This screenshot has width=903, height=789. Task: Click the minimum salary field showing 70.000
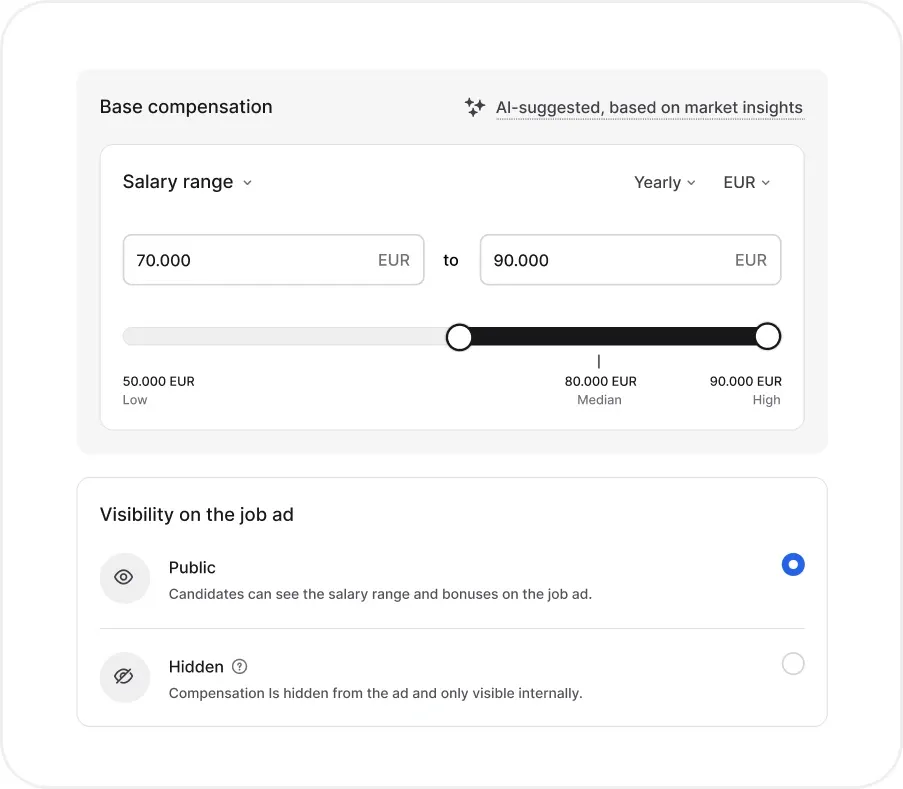274,260
